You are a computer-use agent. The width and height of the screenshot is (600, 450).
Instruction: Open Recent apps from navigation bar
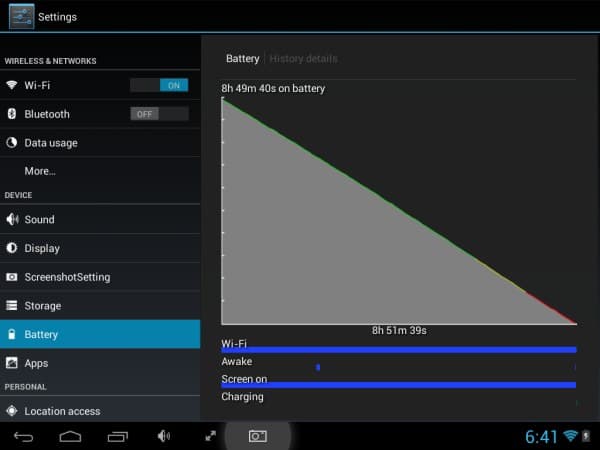(117, 436)
